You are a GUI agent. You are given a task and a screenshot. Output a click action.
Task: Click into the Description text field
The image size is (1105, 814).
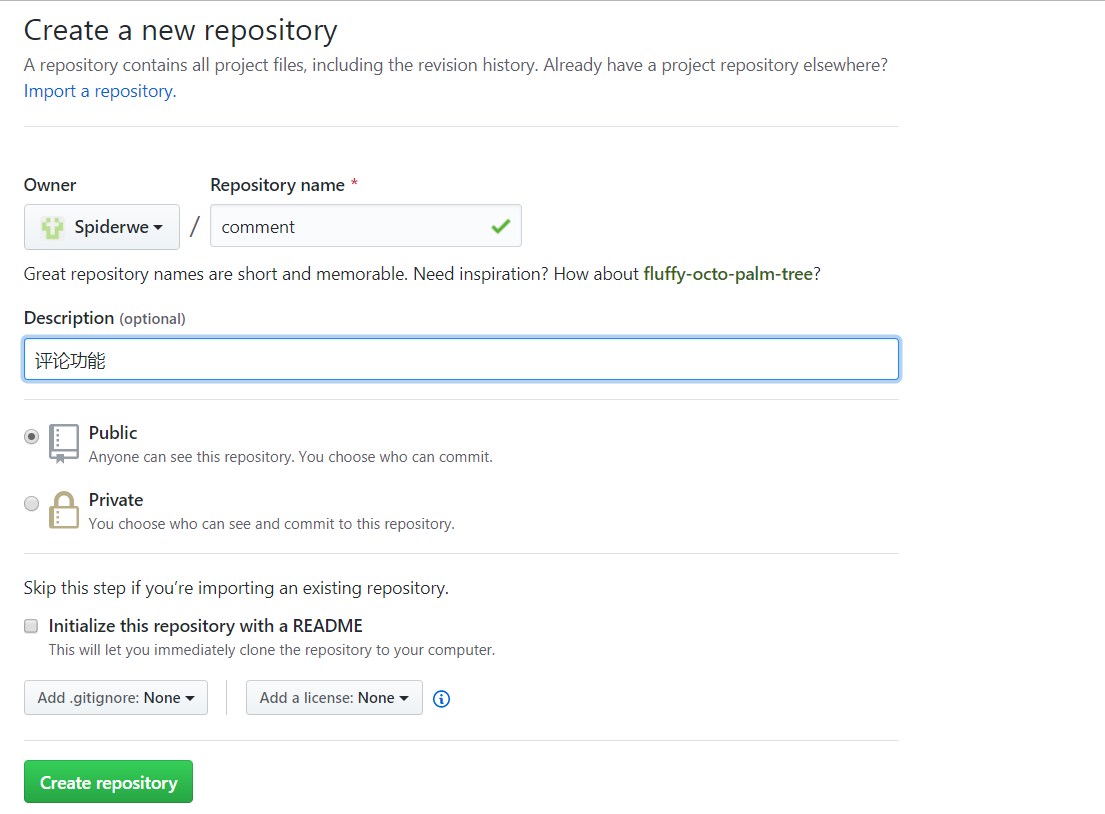[462, 359]
